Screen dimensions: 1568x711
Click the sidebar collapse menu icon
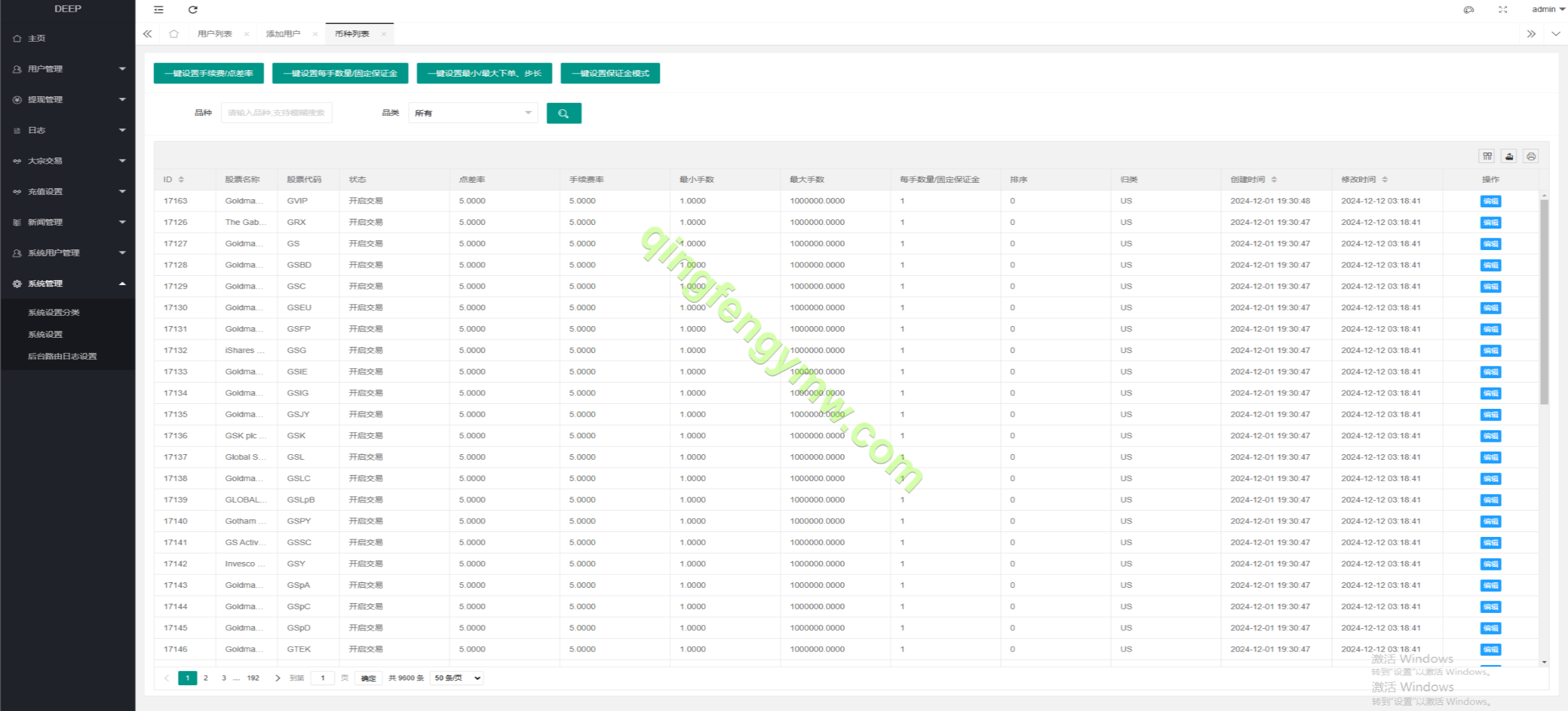[x=159, y=9]
